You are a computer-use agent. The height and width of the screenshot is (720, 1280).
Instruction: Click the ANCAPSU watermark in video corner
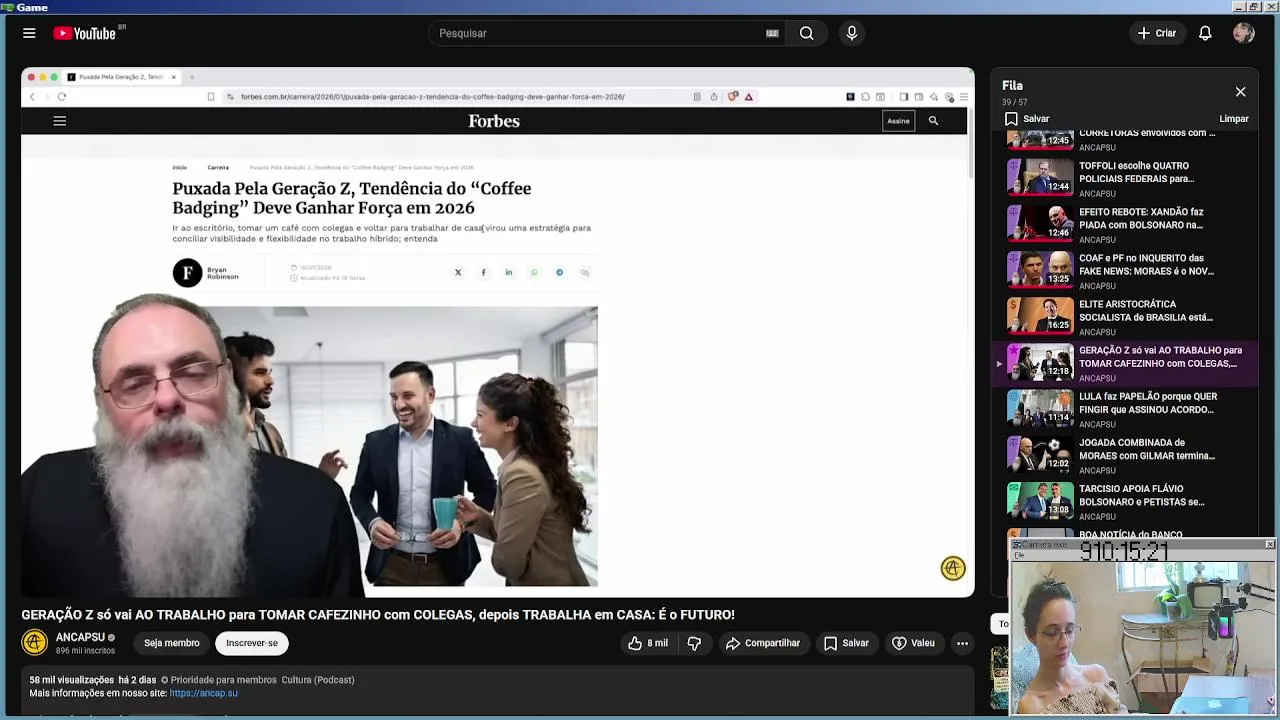point(953,568)
